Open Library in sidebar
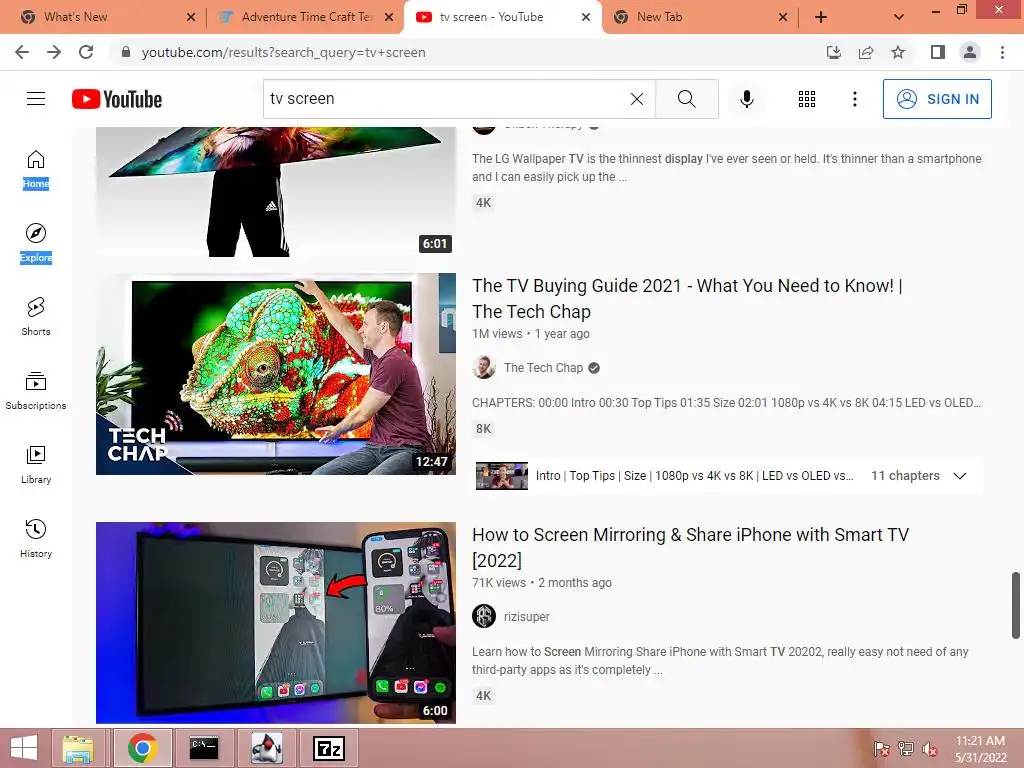Screen dimensions: 1024x768 pyautogui.click(x=36, y=464)
